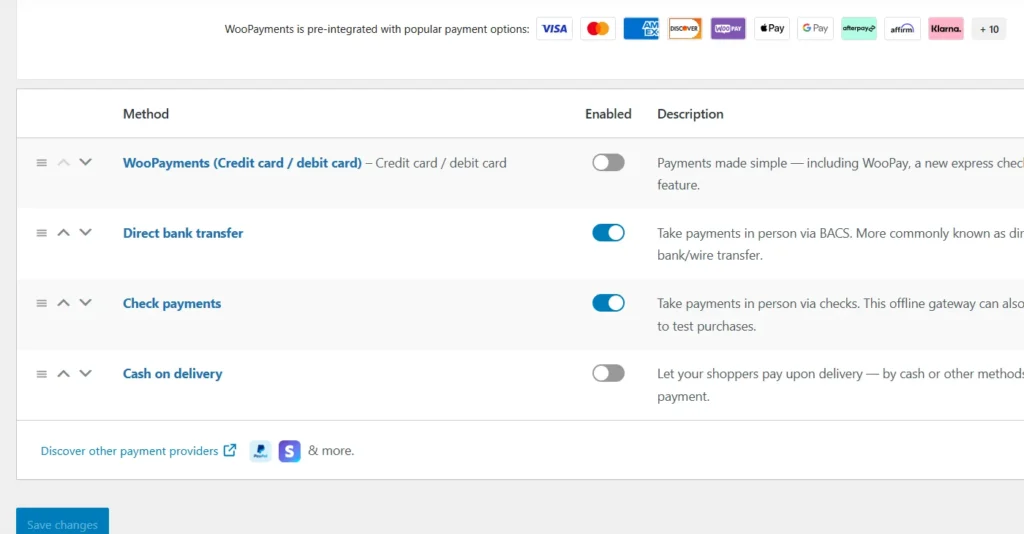Move WooPayments up with the arrow
The height and width of the screenshot is (534, 1024).
[x=63, y=163]
